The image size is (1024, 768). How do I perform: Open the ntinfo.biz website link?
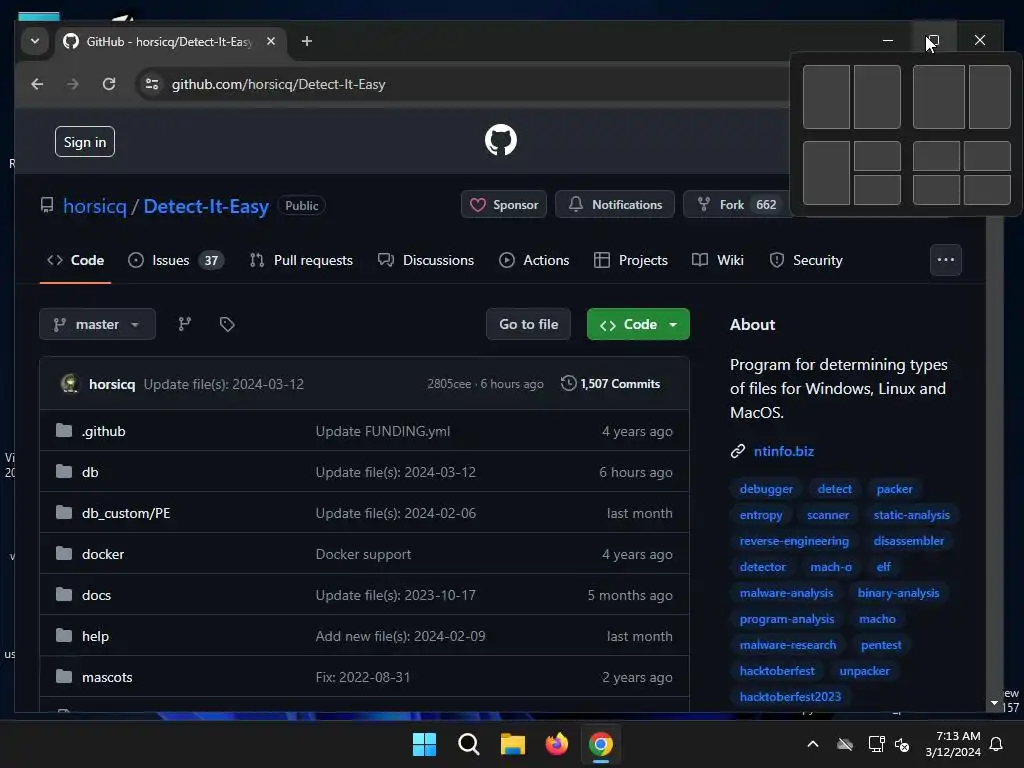pos(784,451)
